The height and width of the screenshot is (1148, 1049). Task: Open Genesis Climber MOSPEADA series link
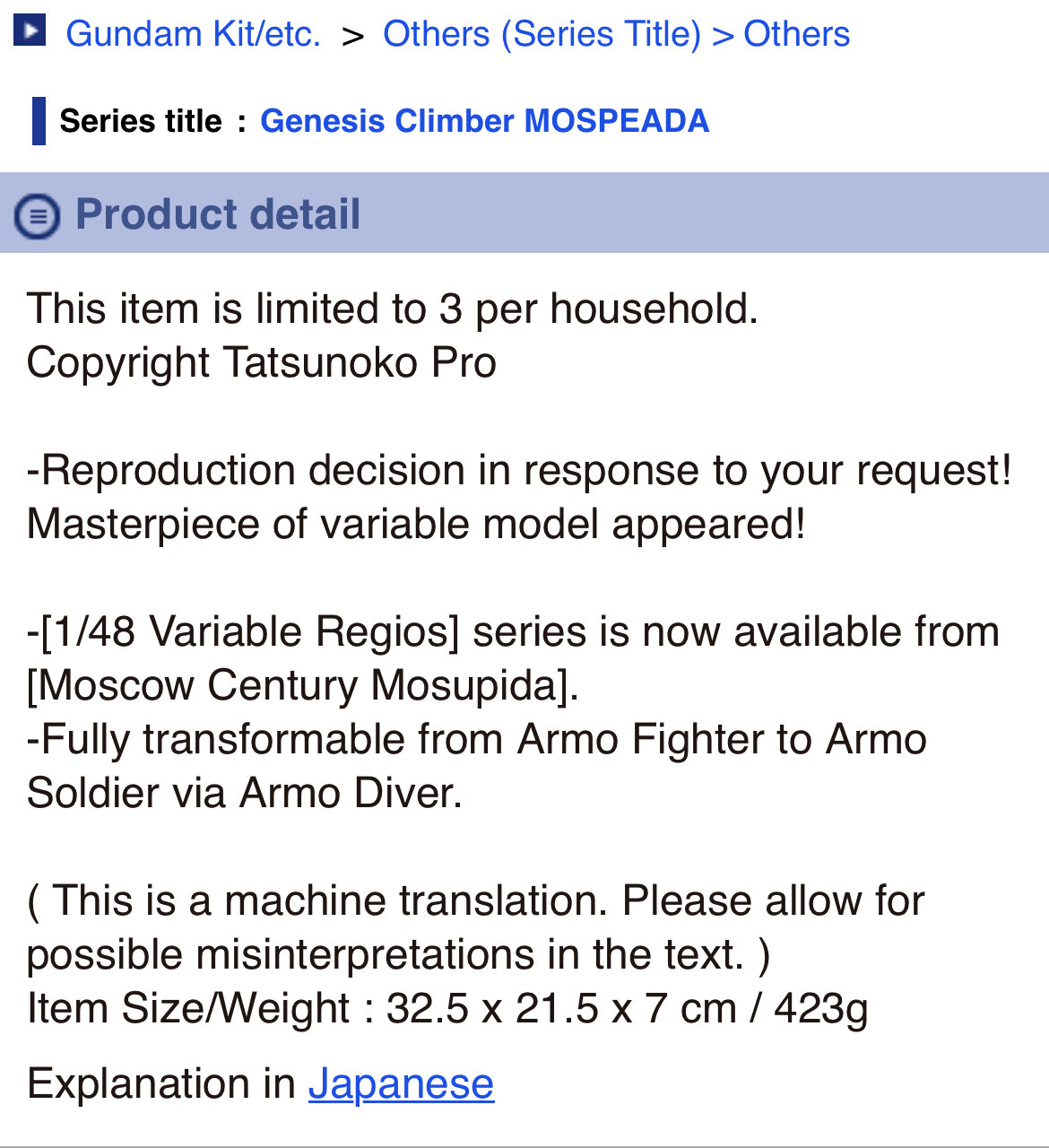coord(484,120)
